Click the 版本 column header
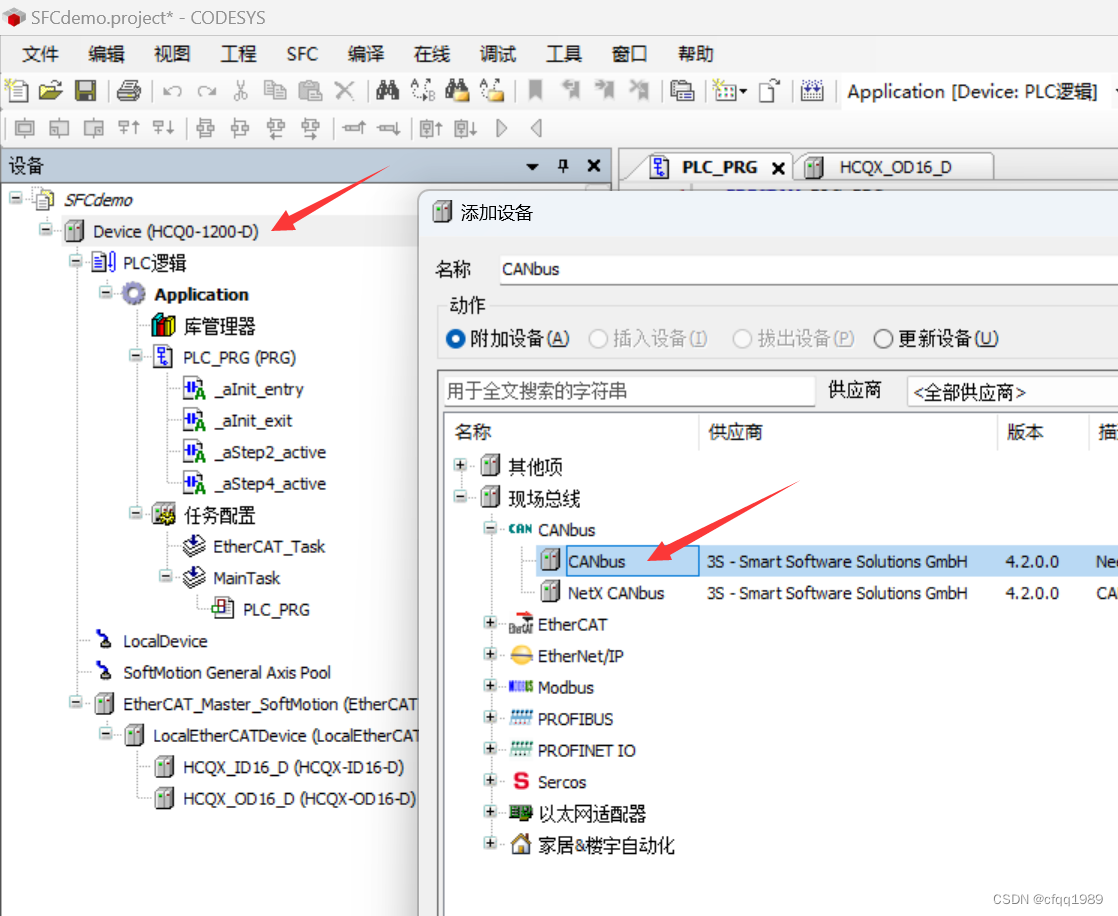The height and width of the screenshot is (916, 1118). coord(1025,432)
